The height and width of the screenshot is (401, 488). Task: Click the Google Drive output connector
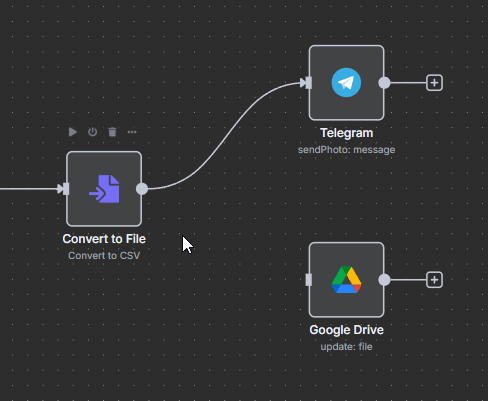pos(384,280)
